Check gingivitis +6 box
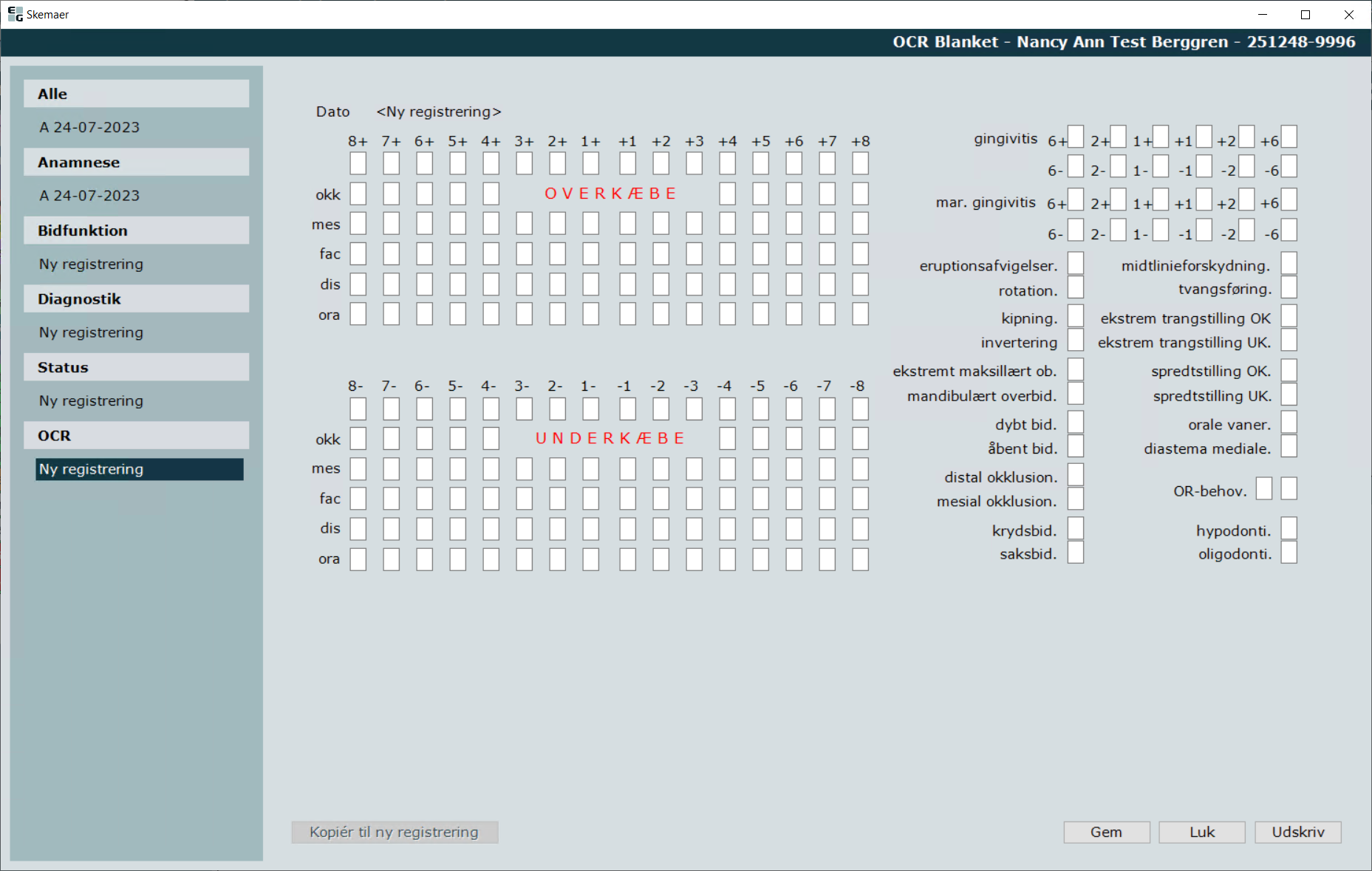This screenshot has width=1372, height=871. (x=1289, y=137)
